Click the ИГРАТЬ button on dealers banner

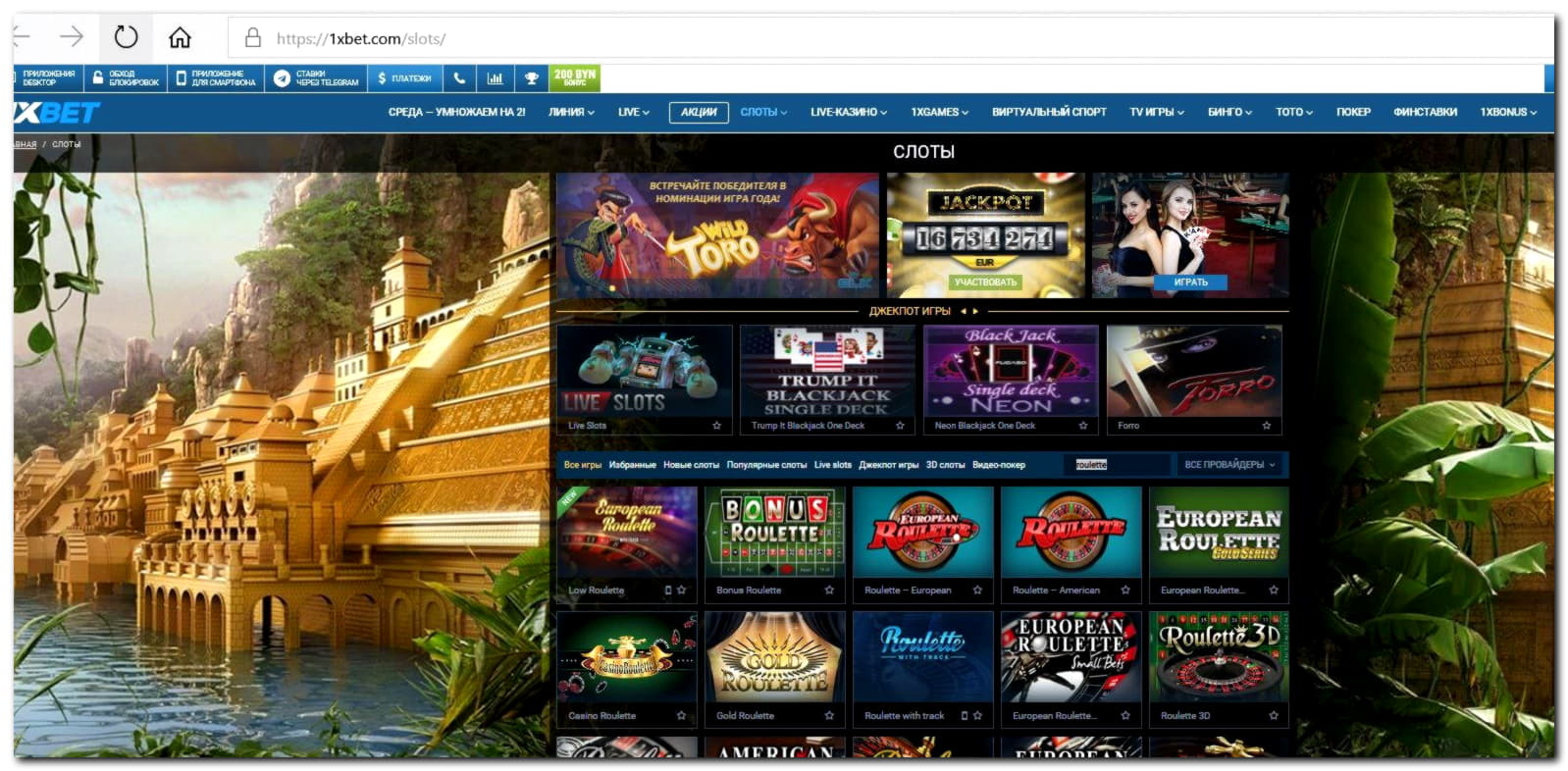click(1190, 283)
